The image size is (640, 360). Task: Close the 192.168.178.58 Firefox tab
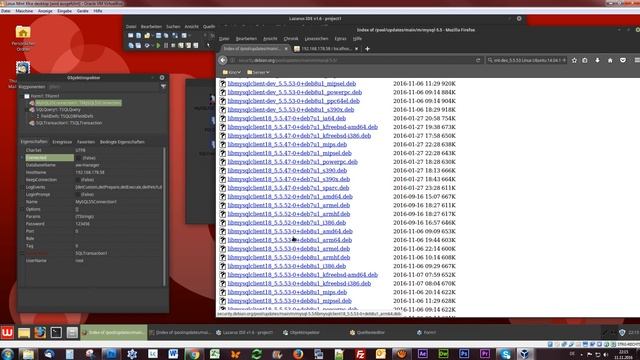tap(356, 49)
